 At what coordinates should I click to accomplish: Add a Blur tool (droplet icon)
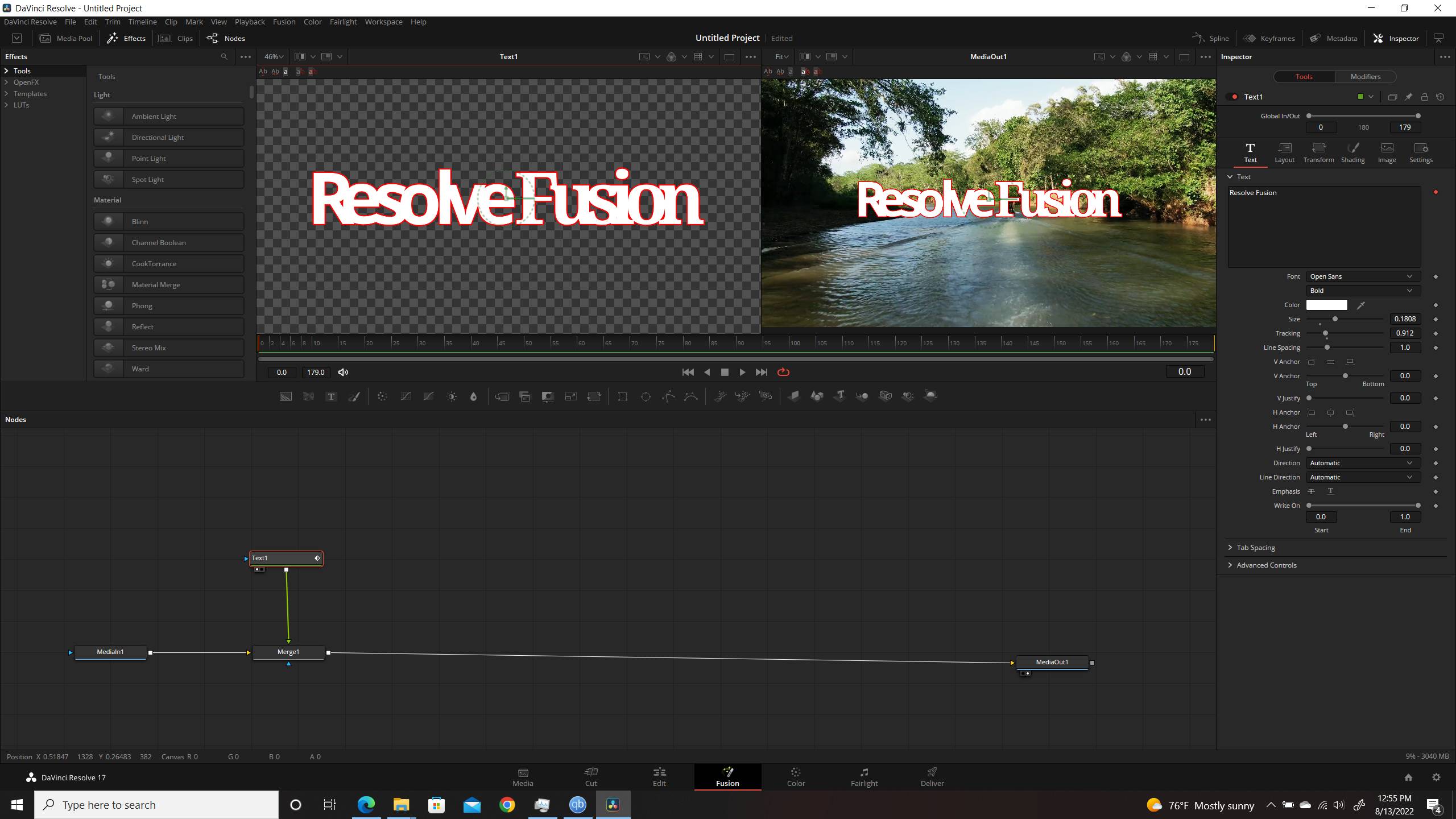[x=473, y=396]
